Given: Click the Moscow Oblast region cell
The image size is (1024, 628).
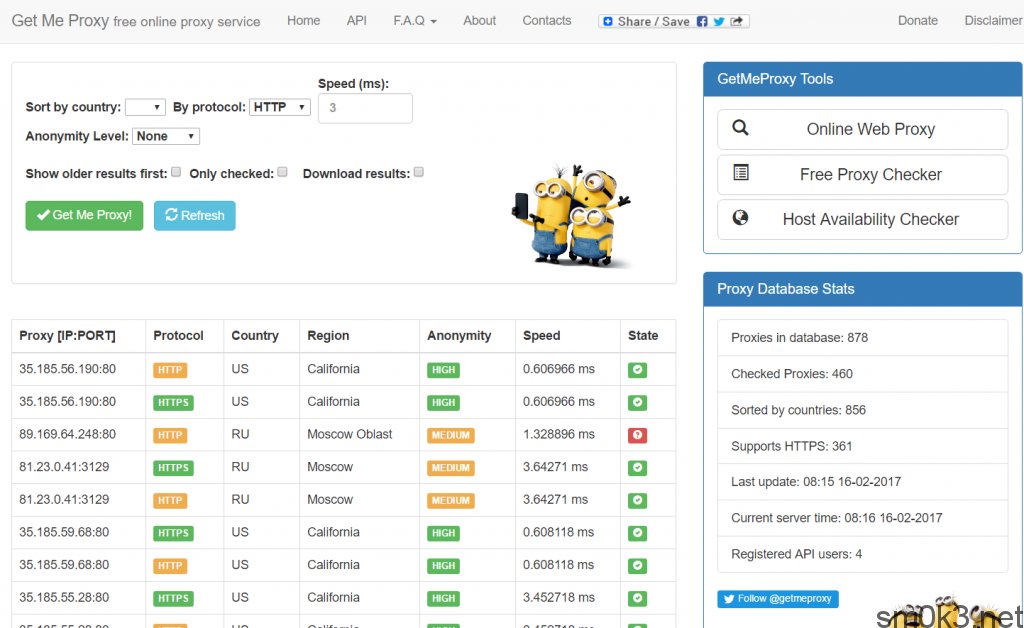Looking at the screenshot, I should [349, 435].
